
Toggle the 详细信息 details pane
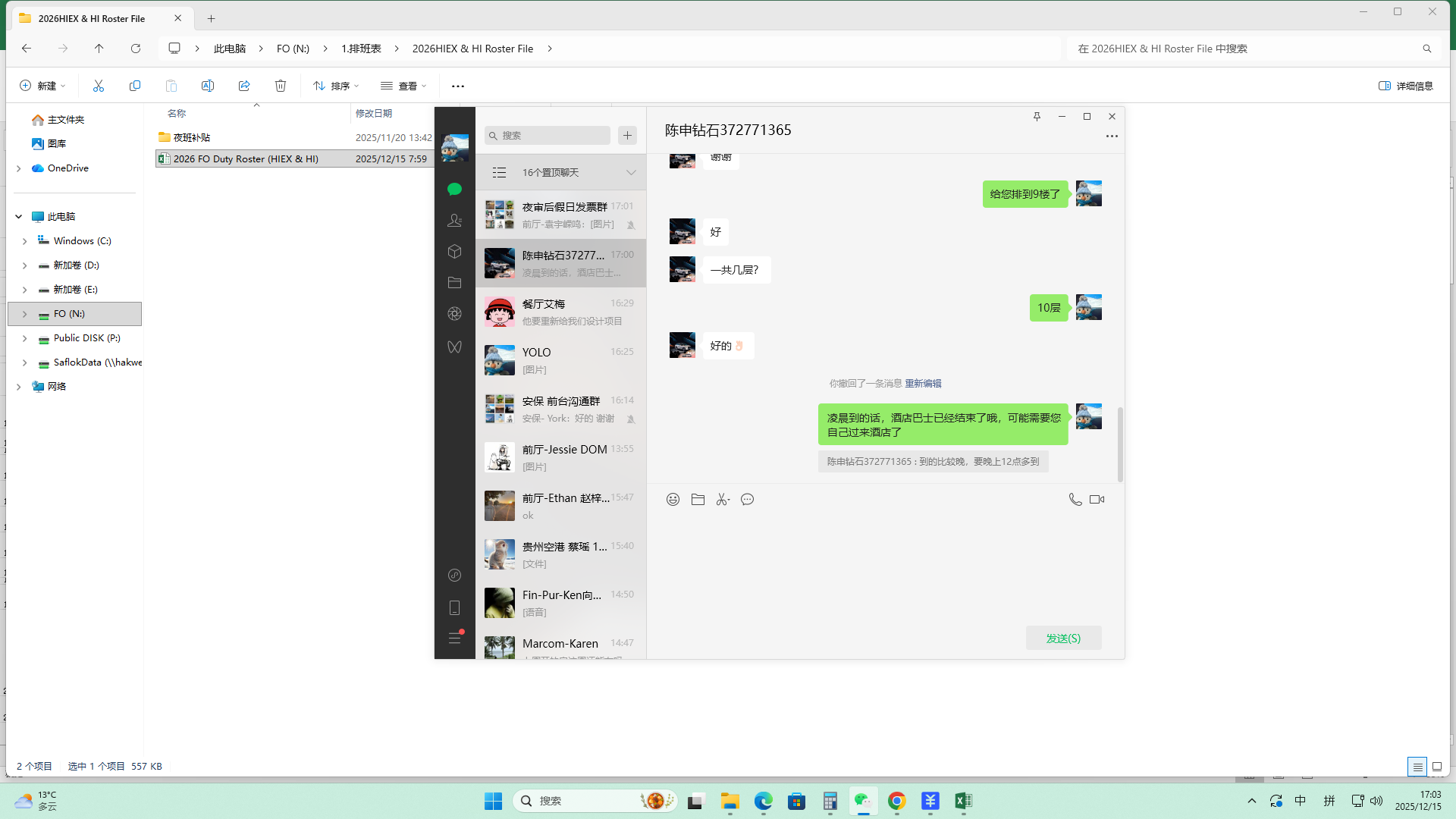1405,86
